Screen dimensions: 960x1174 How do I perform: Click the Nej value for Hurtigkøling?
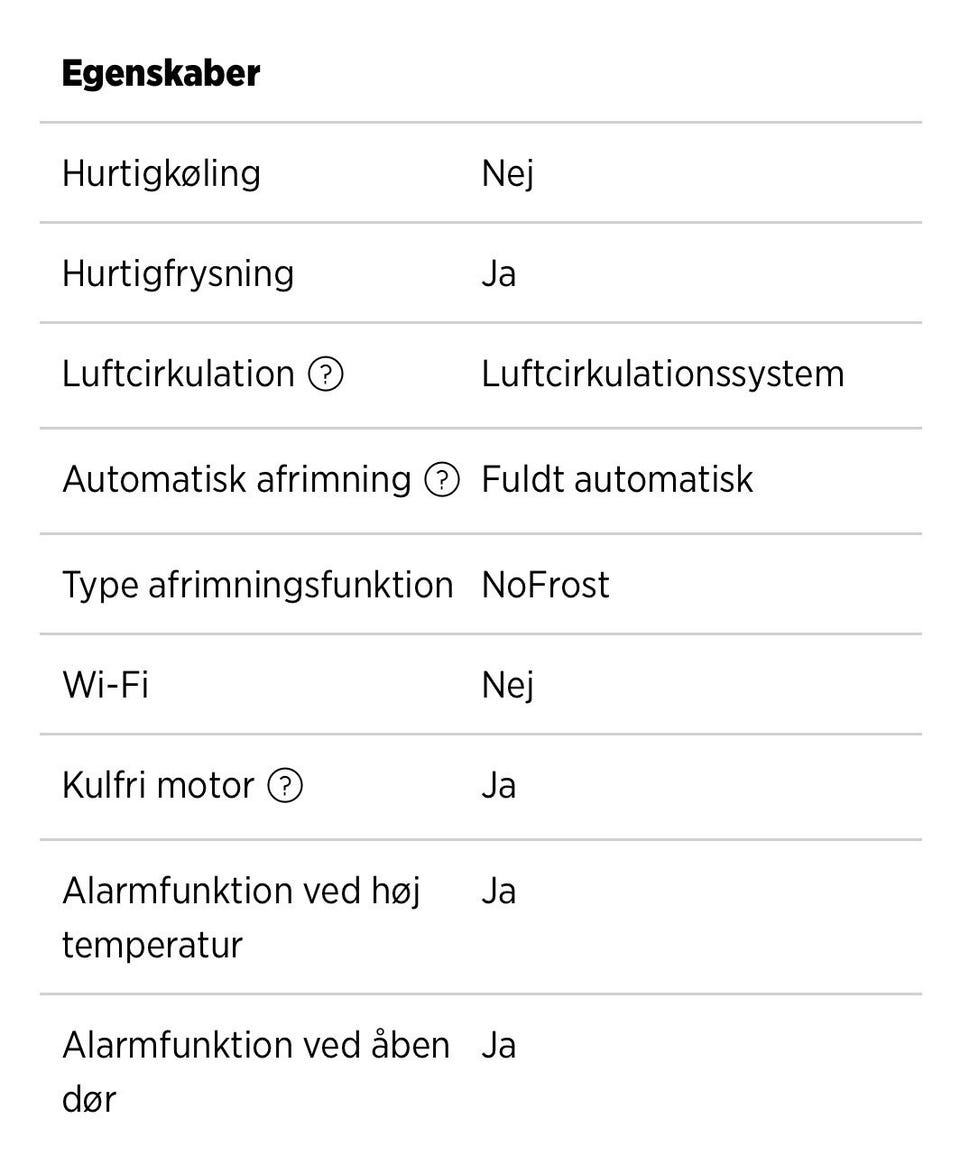coord(508,174)
